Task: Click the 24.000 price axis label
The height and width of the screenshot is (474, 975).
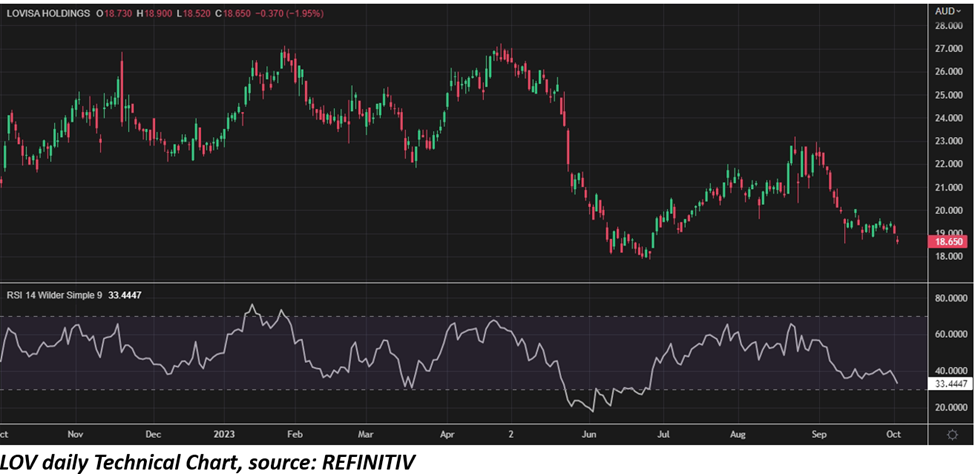Action: point(948,118)
